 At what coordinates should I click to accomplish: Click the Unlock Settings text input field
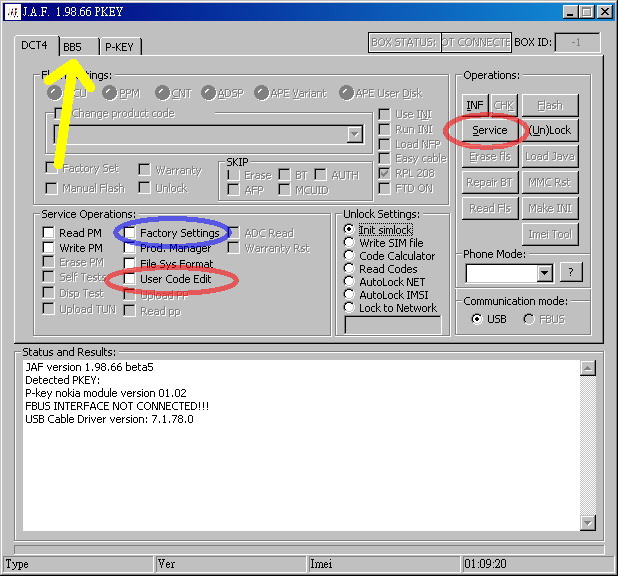[392, 325]
